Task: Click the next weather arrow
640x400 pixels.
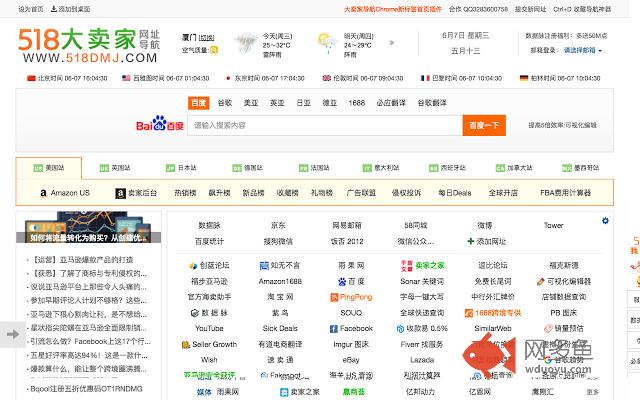Action: [392, 42]
